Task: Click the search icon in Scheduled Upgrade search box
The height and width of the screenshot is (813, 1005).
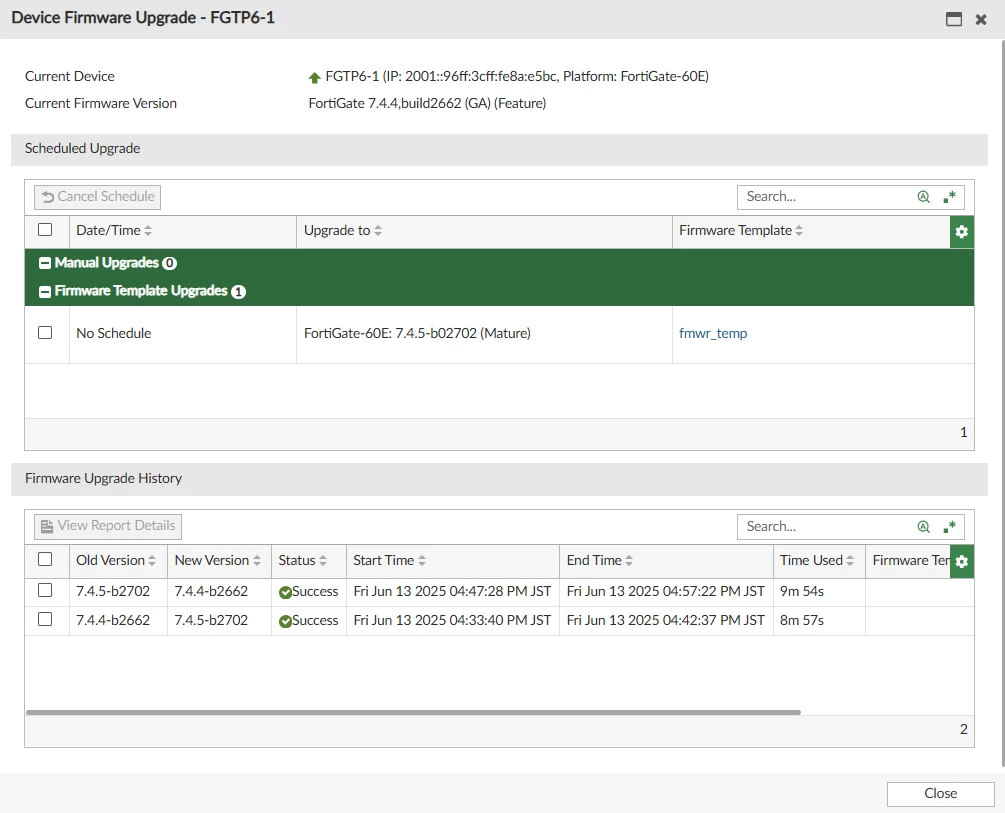Action: coord(924,197)
